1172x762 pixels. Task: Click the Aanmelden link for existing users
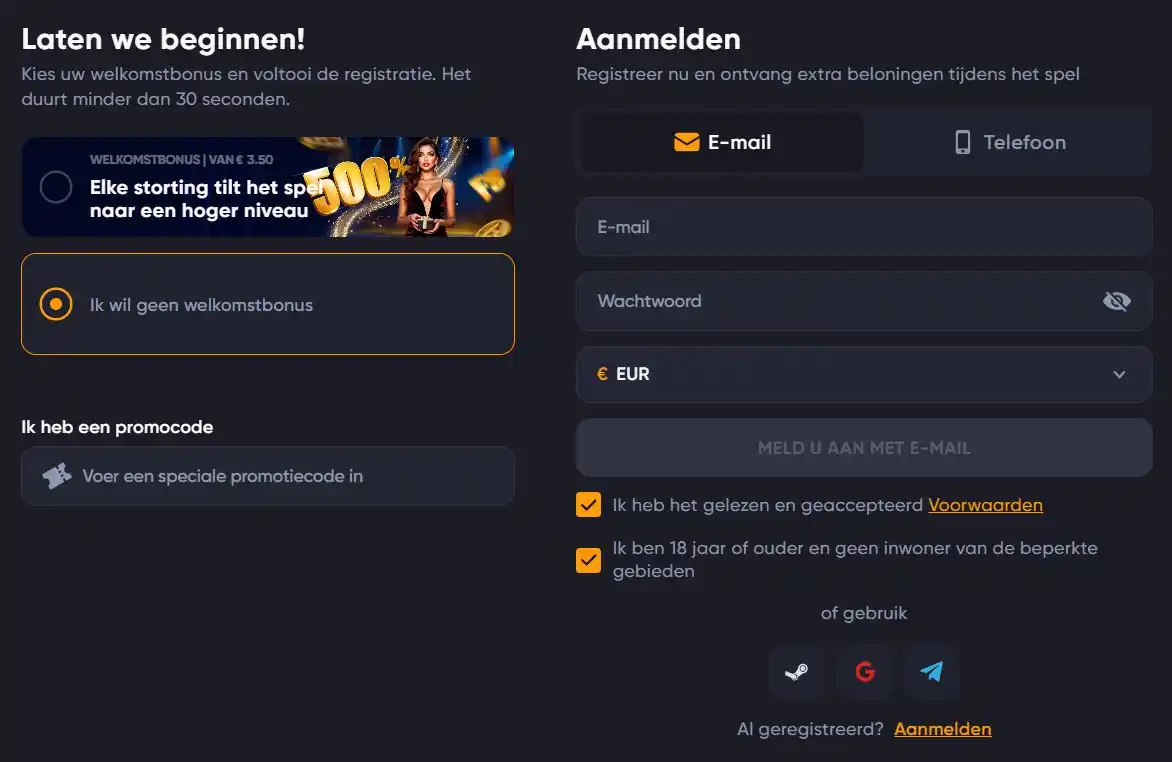click(942, 729)
